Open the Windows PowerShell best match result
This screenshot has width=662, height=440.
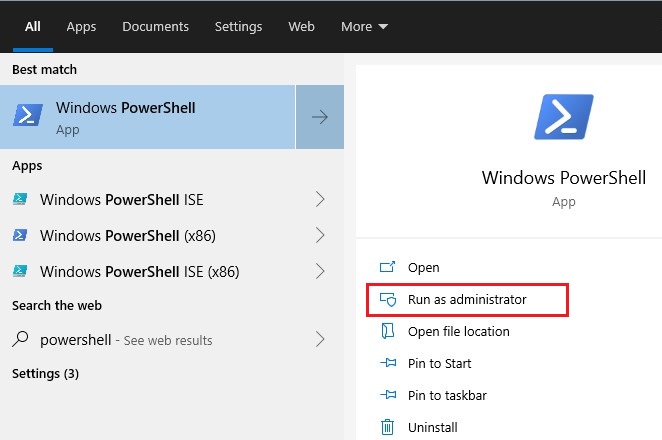(x=147, y=117)
